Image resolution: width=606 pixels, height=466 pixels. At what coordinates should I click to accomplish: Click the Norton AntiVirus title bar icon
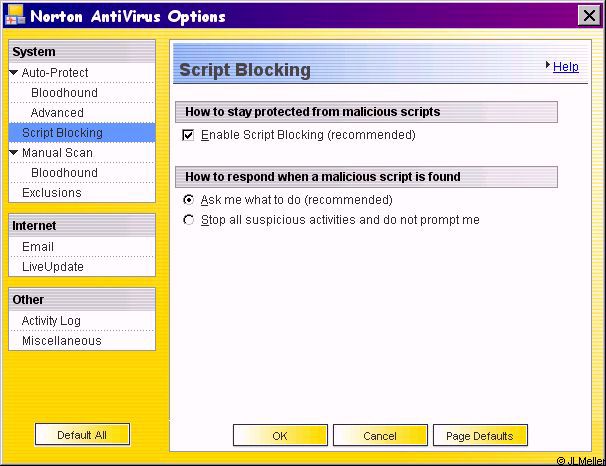tap(16, 15)
